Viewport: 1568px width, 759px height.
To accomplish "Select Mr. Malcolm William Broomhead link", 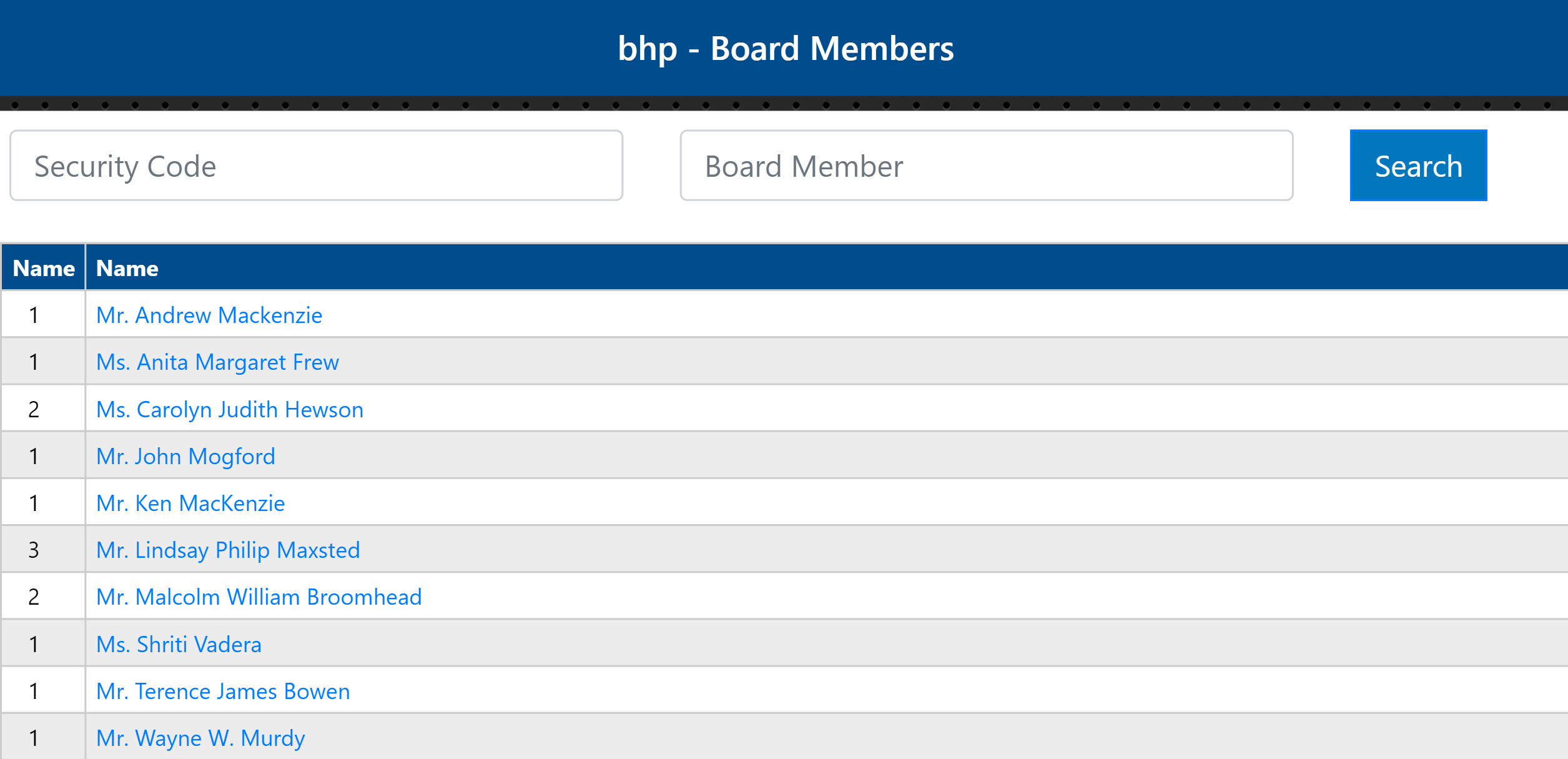I will [259, 597].
